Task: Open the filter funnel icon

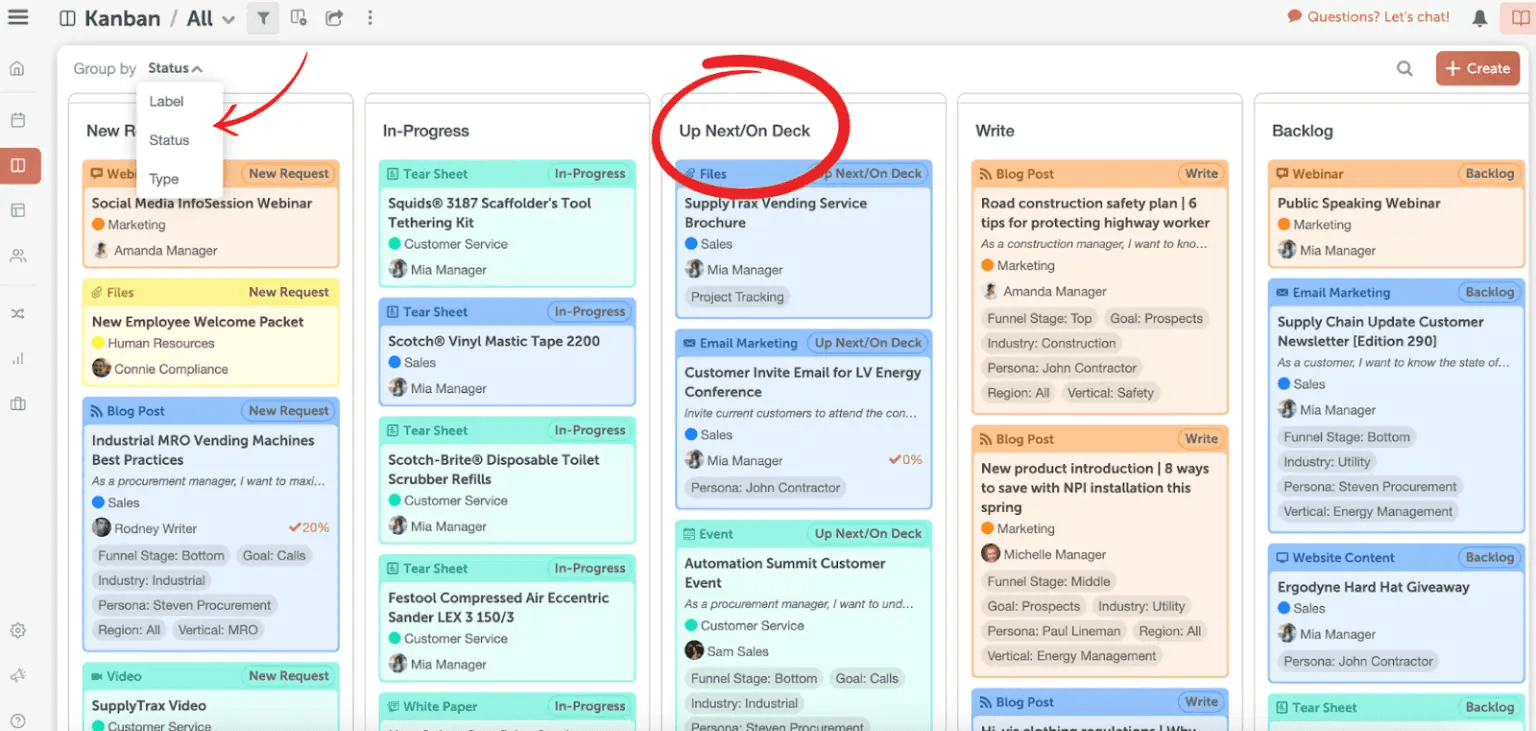Action: (x=263, y=18)
